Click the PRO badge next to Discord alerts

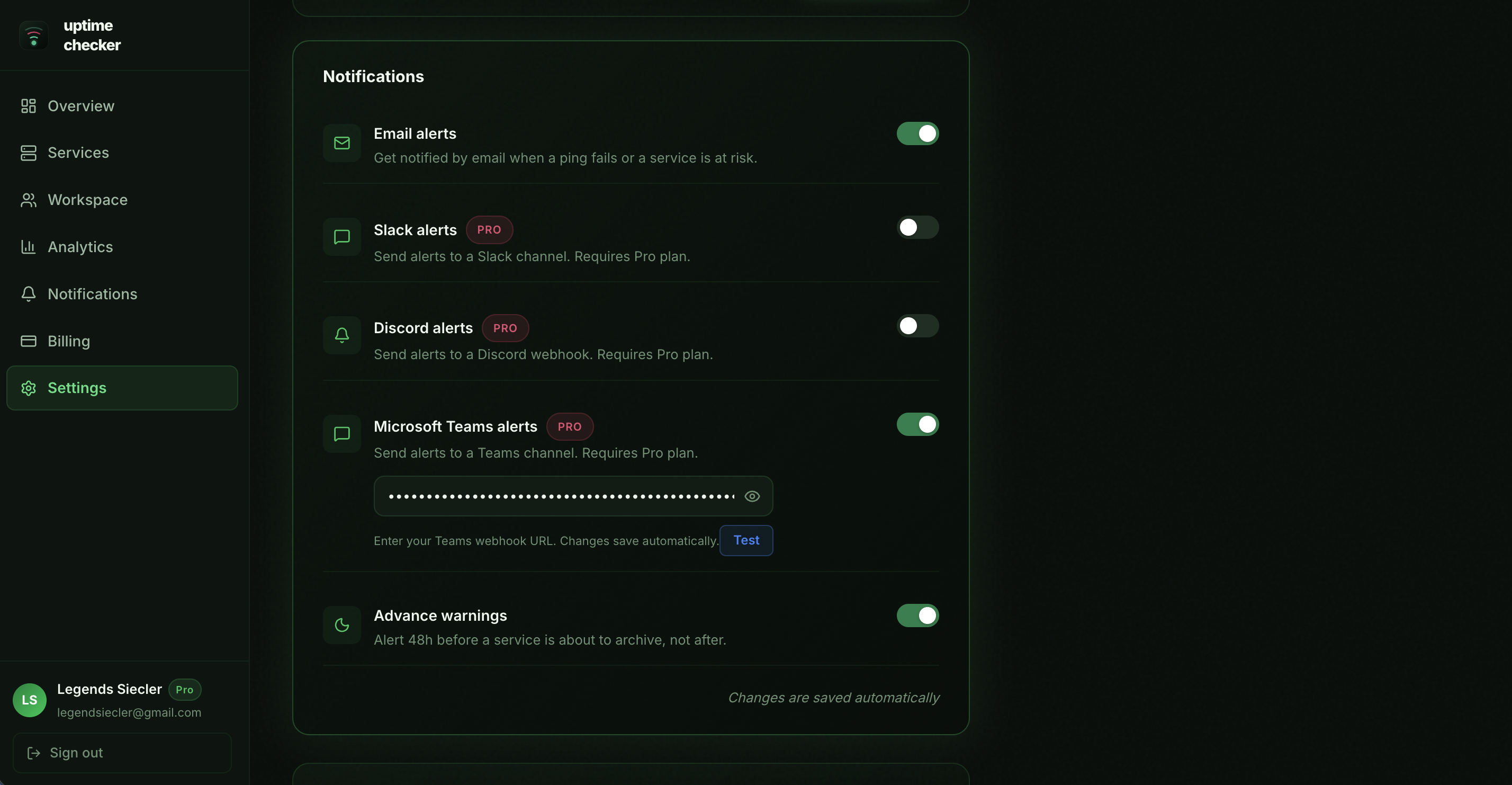click(x=505, y=328)
